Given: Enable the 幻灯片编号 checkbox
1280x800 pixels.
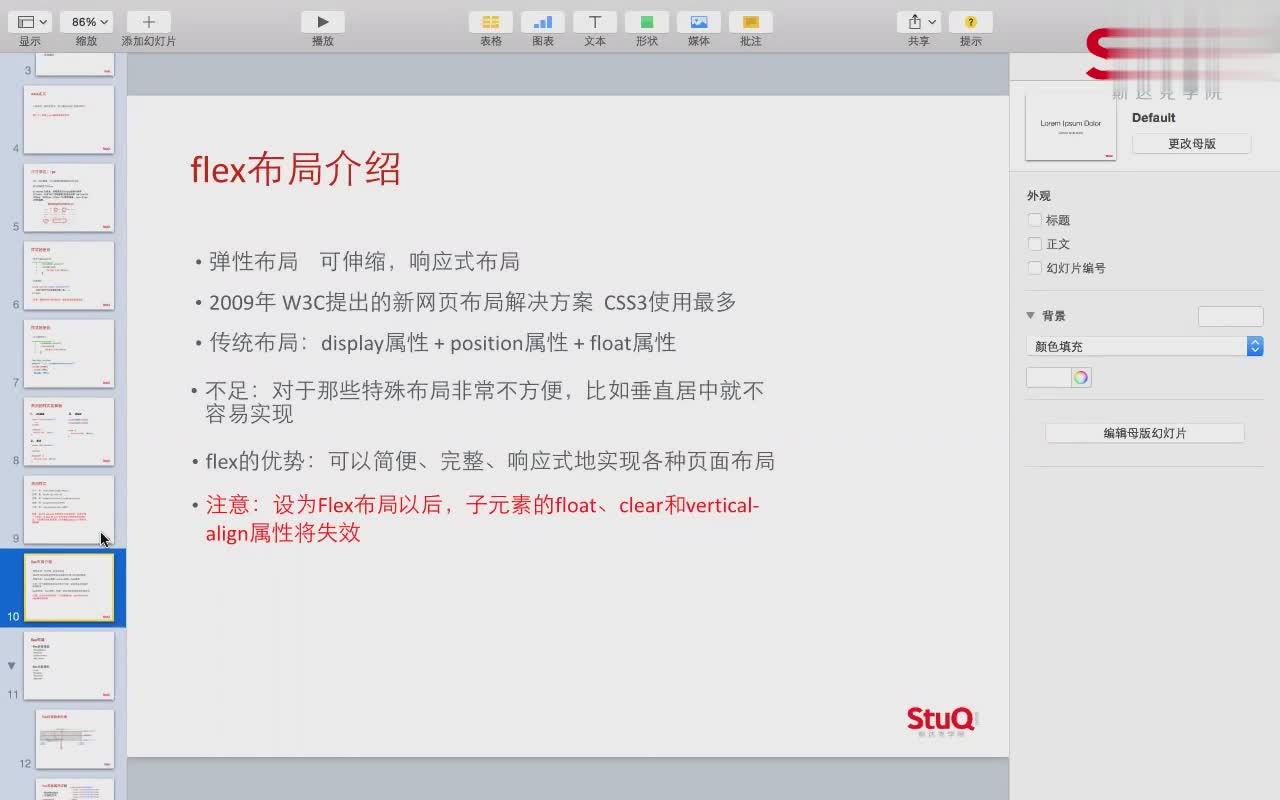Looking at the screenshot, I should [x=1035, y=268].
